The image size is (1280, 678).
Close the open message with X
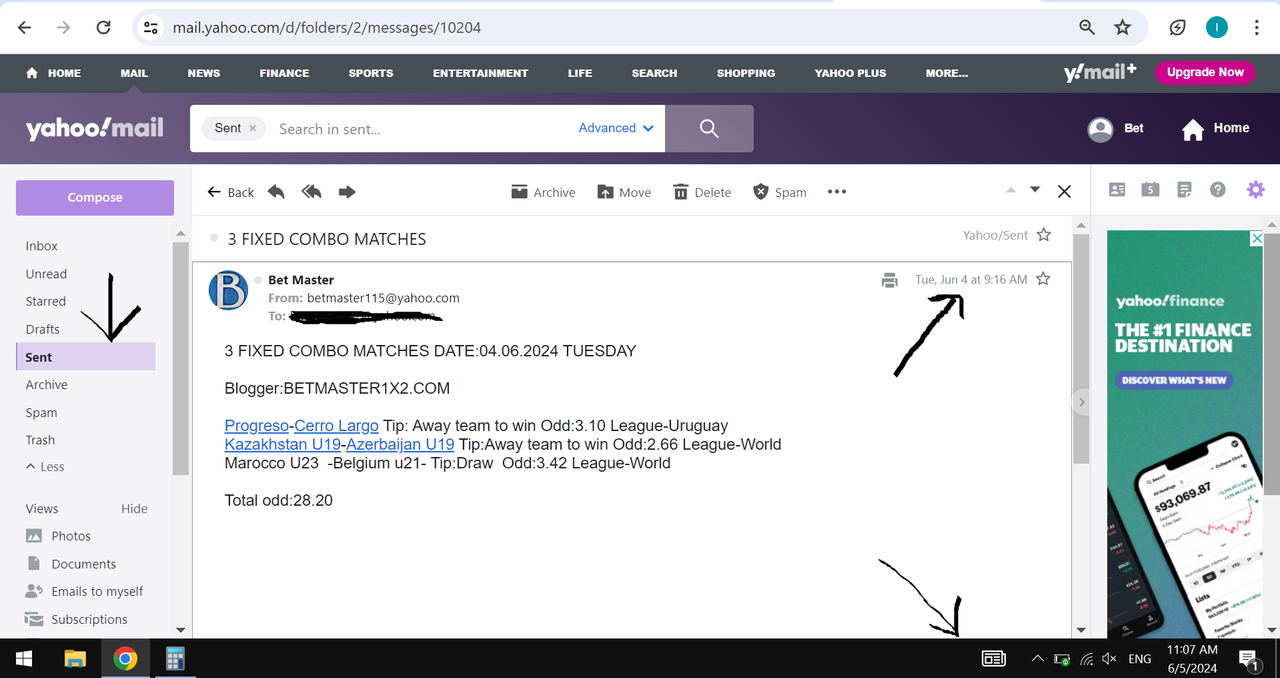1064,191
